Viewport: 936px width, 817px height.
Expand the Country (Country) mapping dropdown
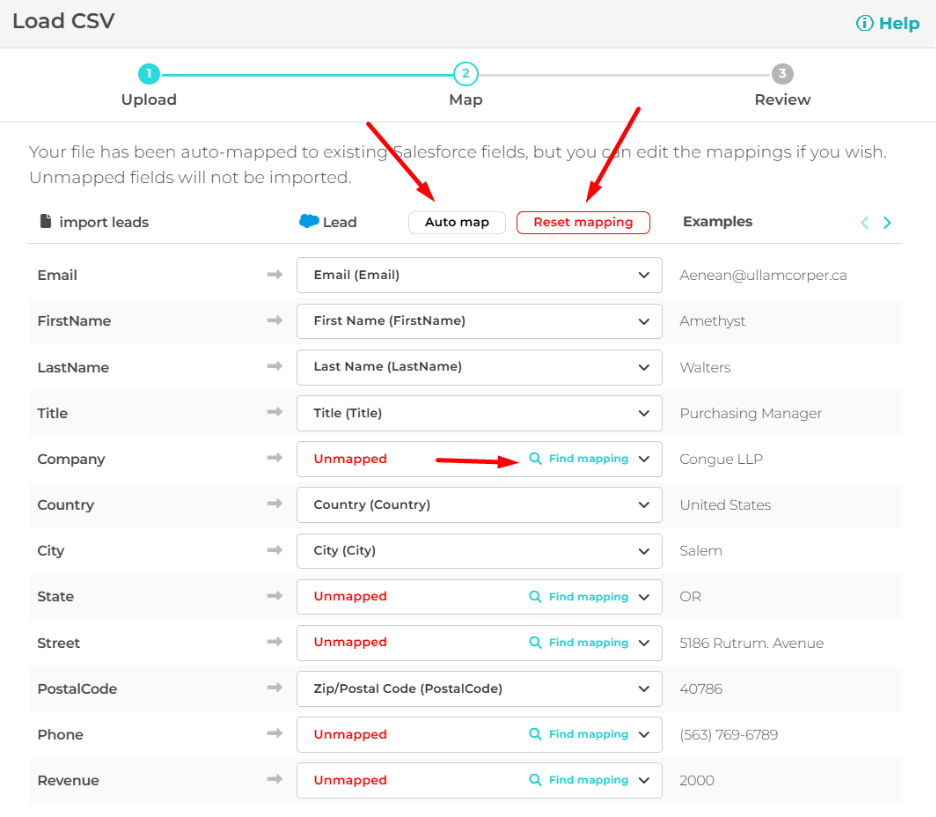pos(645,505)
